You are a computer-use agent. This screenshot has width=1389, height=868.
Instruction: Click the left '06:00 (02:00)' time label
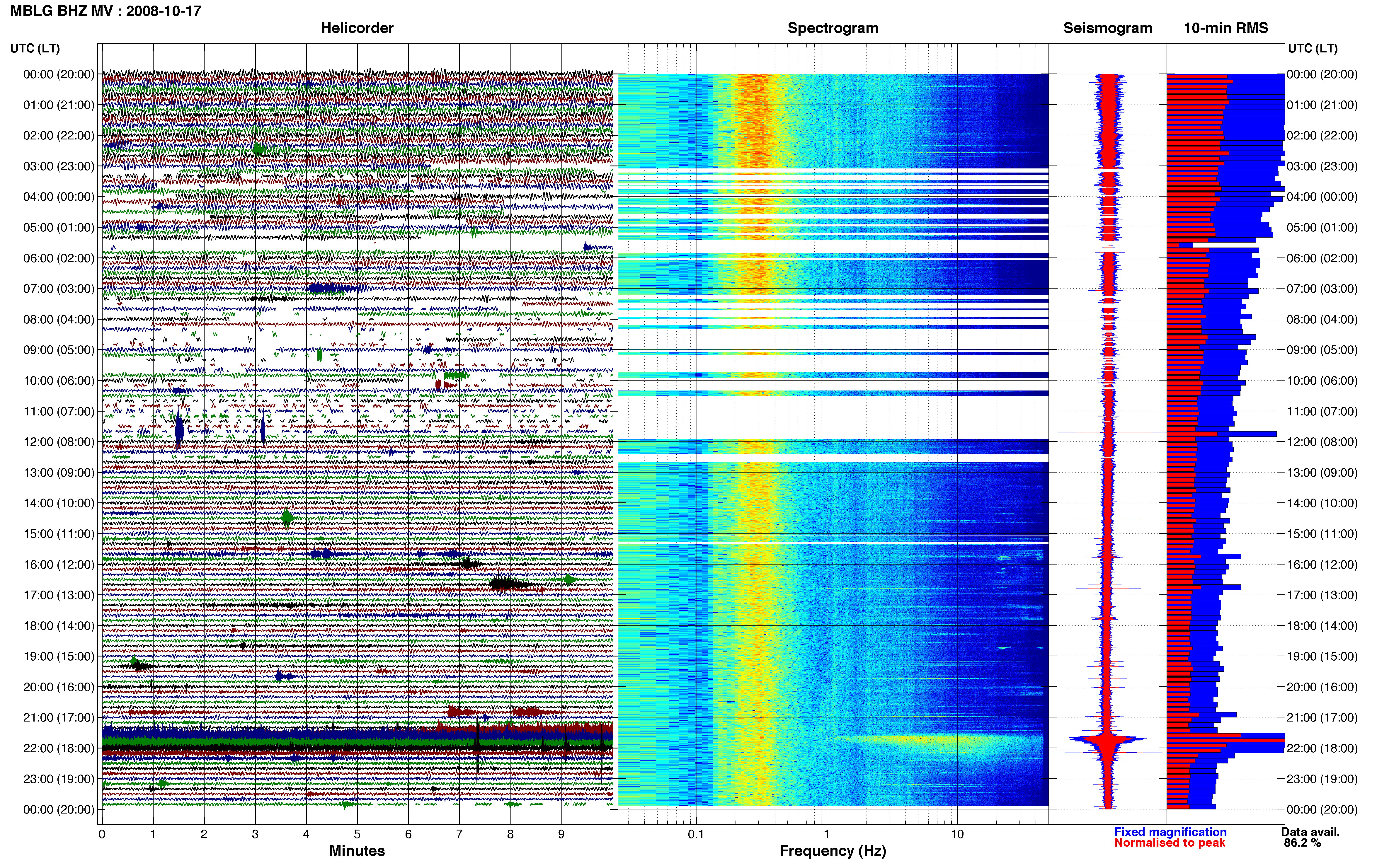(59, 258)
